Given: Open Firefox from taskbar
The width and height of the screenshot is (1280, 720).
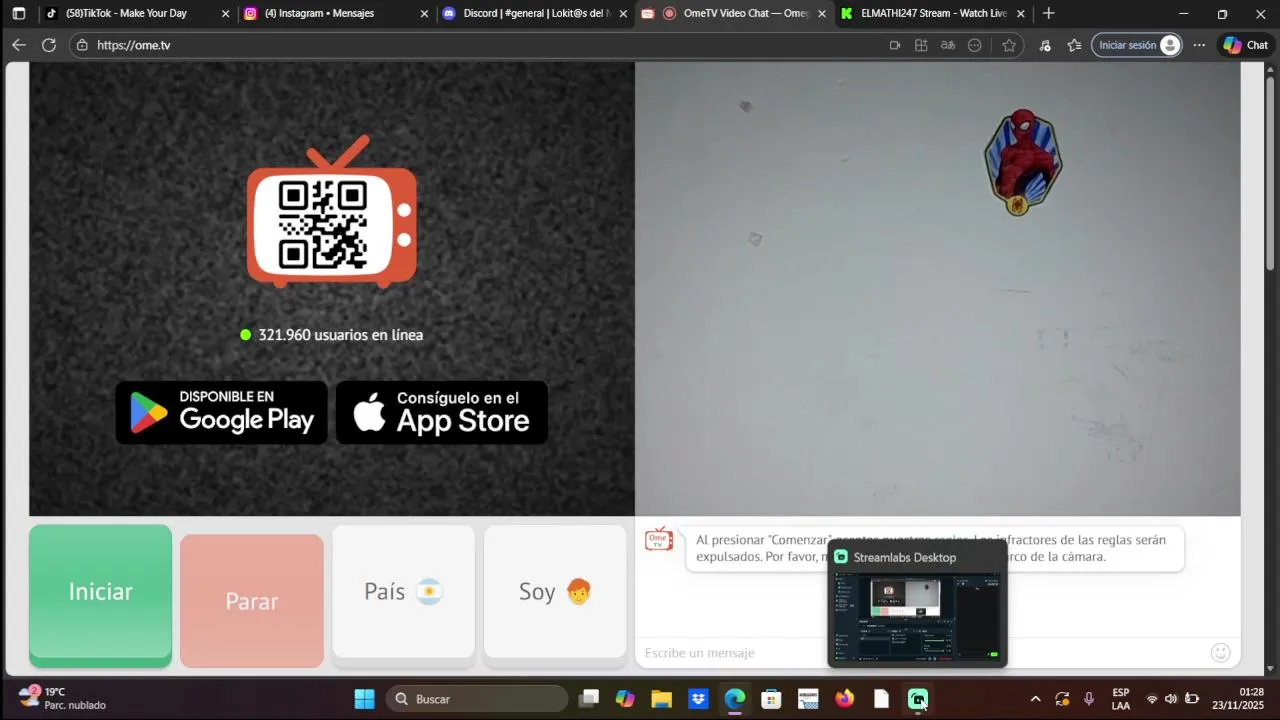Looking at the screenshot, I should (845, 699).
